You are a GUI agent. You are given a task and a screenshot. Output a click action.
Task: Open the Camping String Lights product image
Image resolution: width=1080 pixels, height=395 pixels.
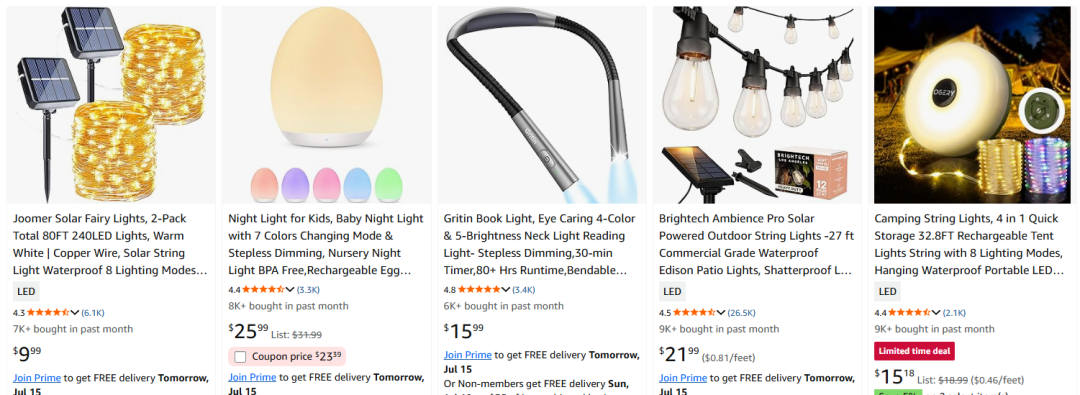(973, 105)
